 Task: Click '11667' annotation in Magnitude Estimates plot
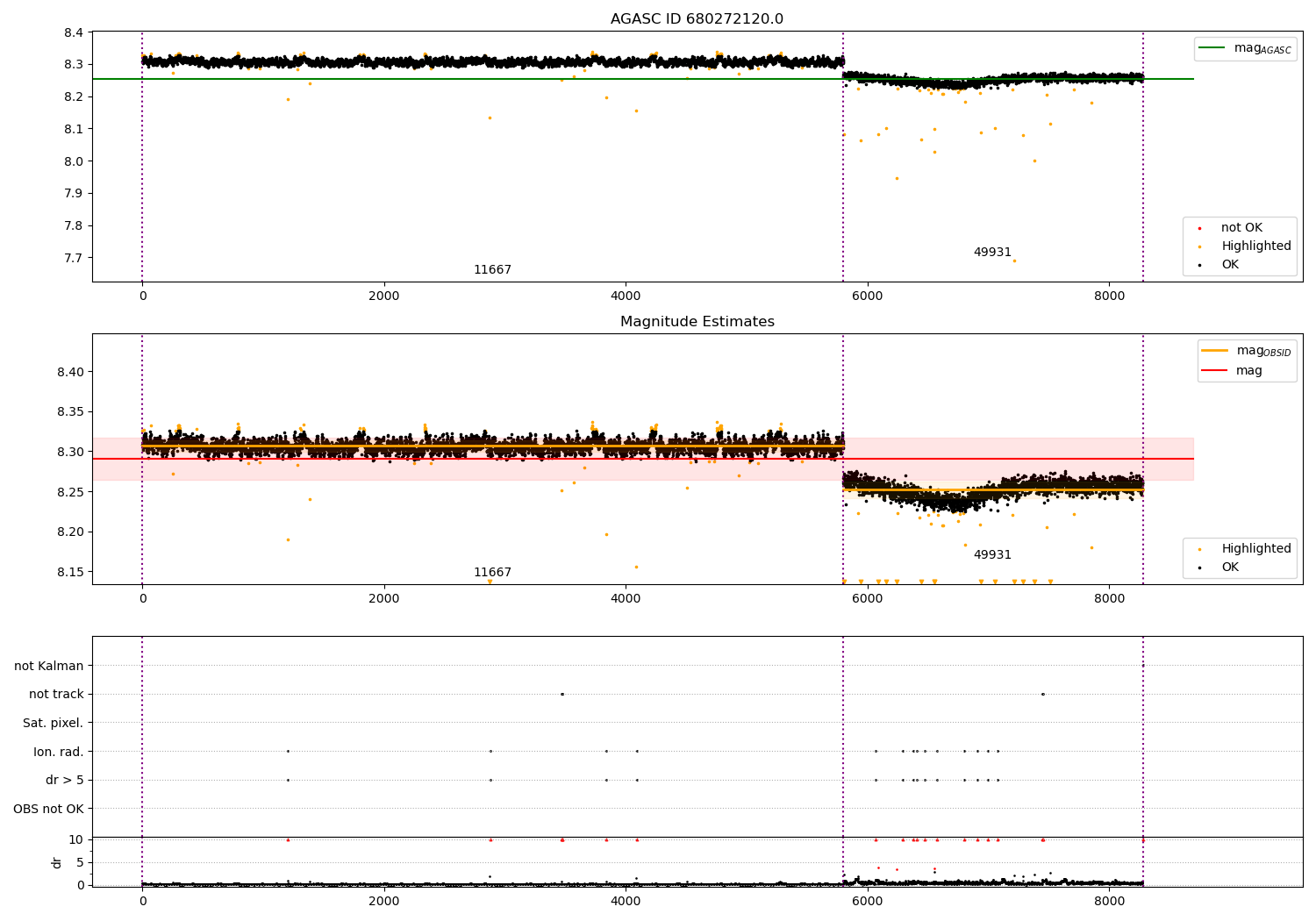coord(492,573)
